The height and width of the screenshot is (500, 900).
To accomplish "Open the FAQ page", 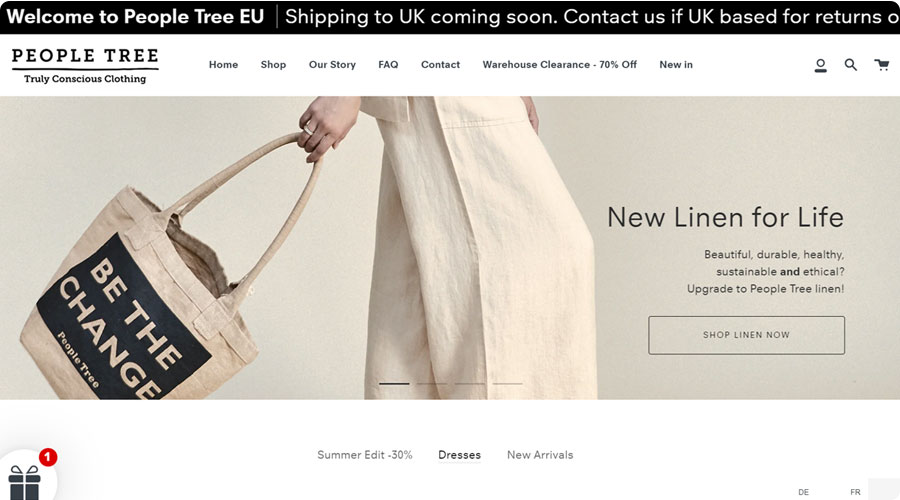I will point(388,65).
